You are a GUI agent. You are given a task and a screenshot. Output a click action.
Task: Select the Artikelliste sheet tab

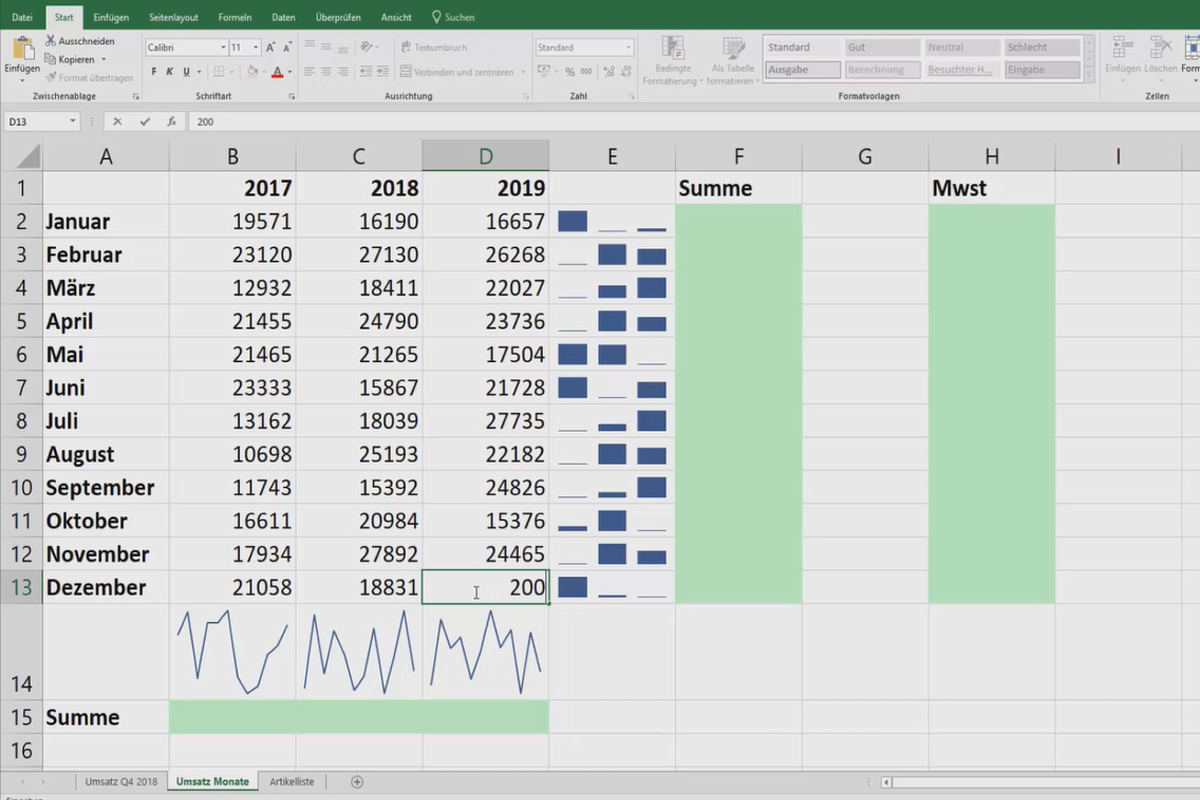click(x=291, y=781)
